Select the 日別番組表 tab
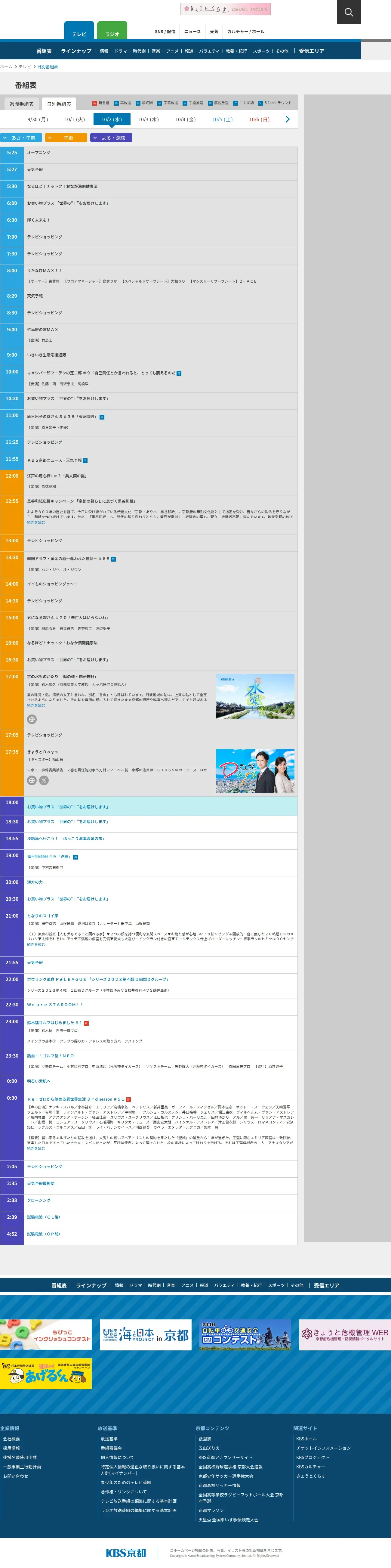Image resolution: width=391 pixels, height=1568 pixels. point(59,104)
